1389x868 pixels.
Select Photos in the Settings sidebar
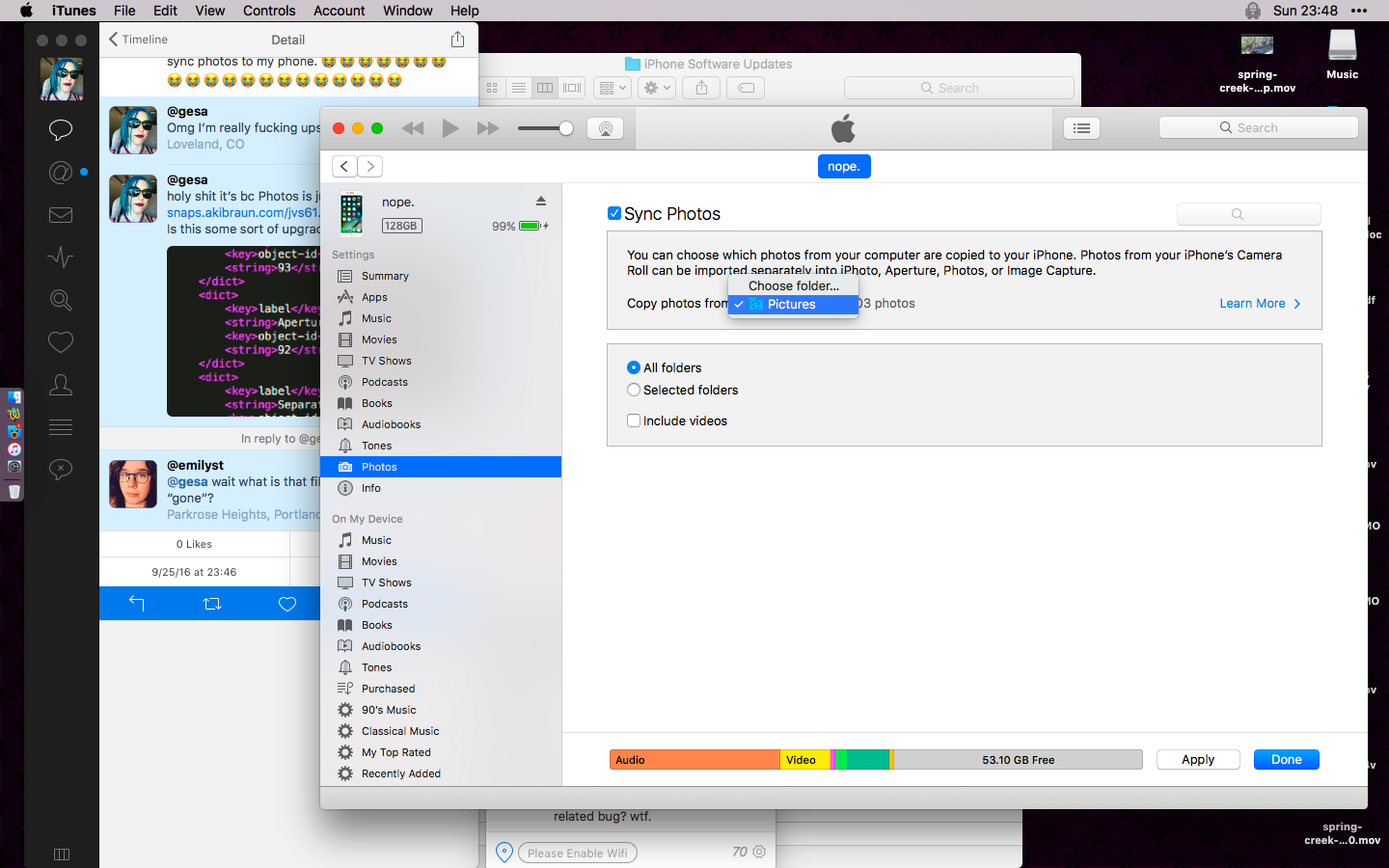click(x=441, y=467)
